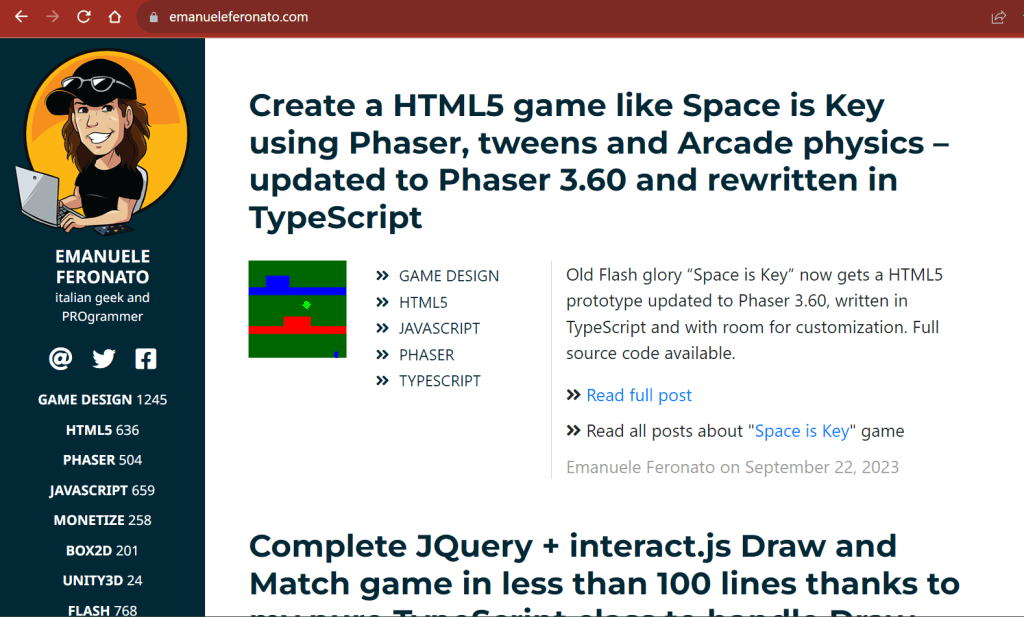Open the GAME DESIGN 1245 sidebar category
The width and height of the screenshot is (1024, 617).
[x=102, y=400]
